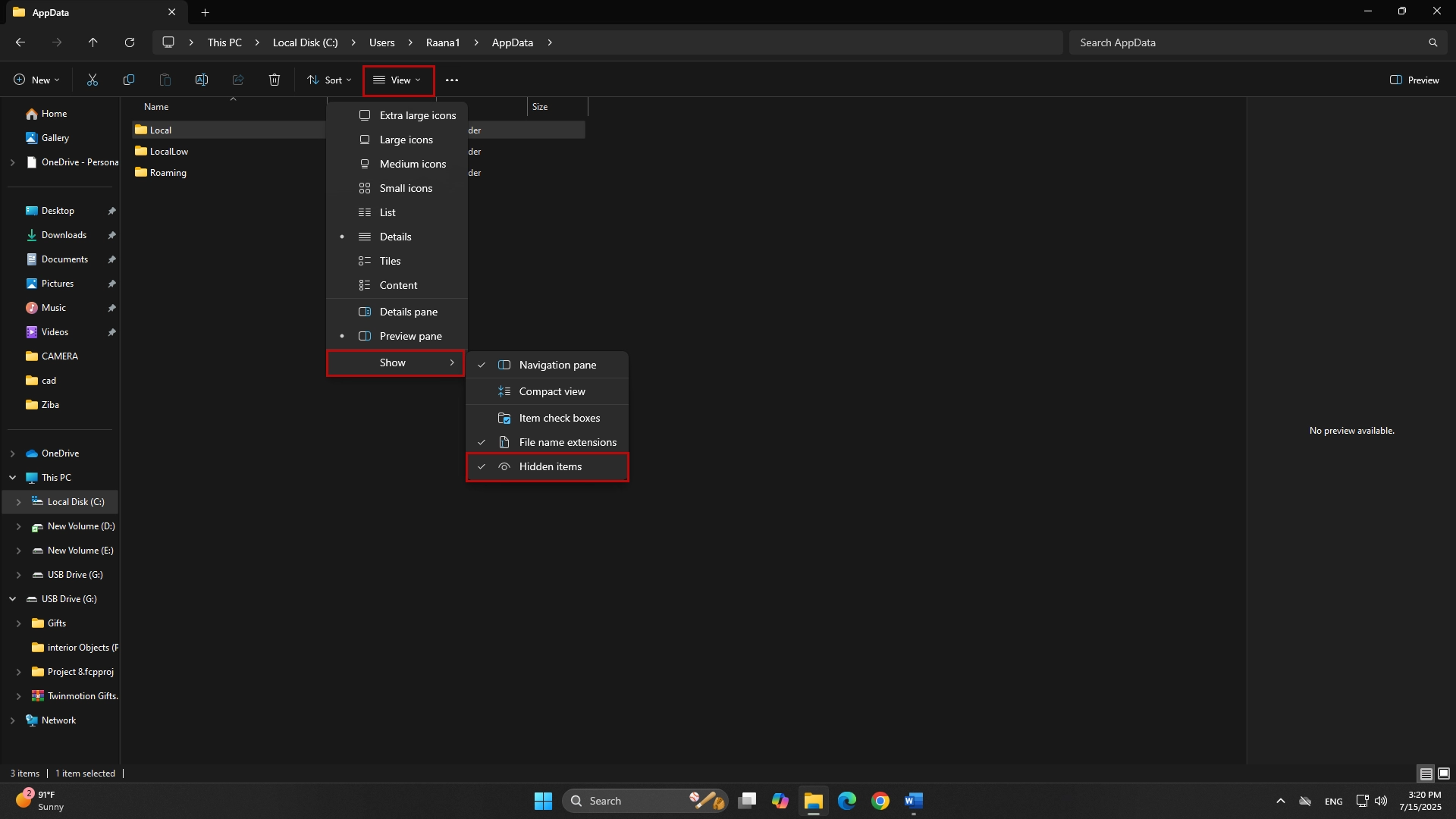Navigate back with the left arrow
Viewport: 1456px width, 819px height.
pyautogui.click(x=20, y=42)
